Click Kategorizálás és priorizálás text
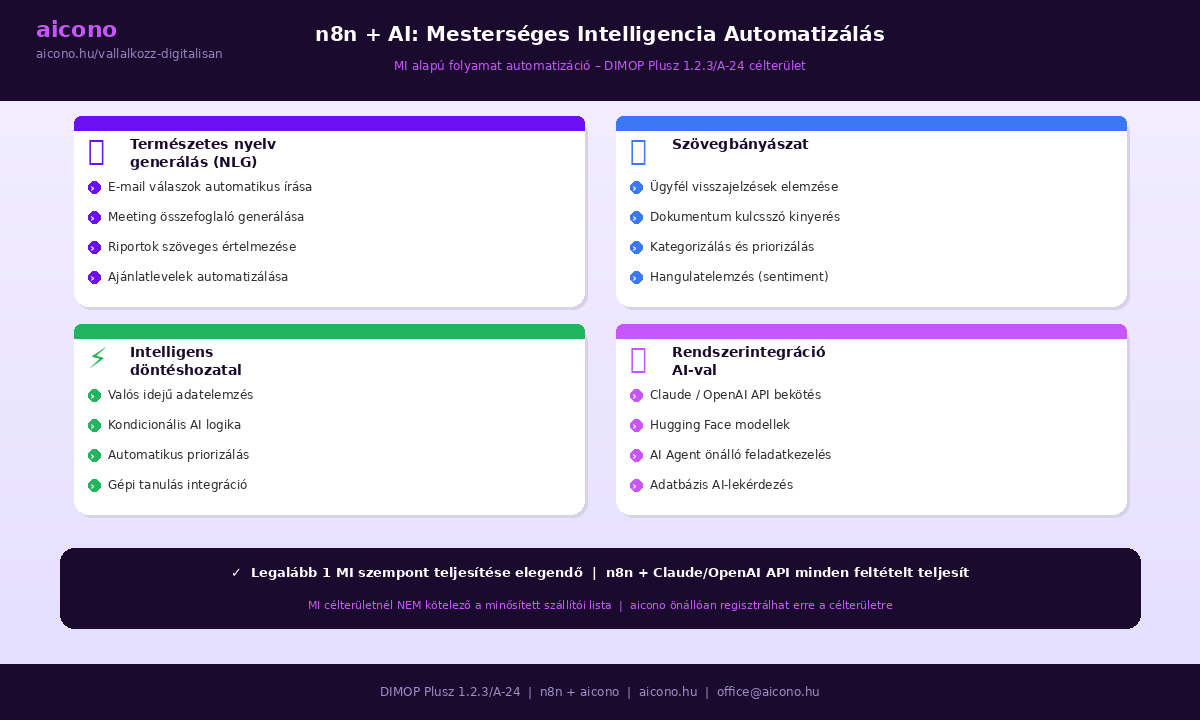The image size is (1200, 720). coord(732,247)
